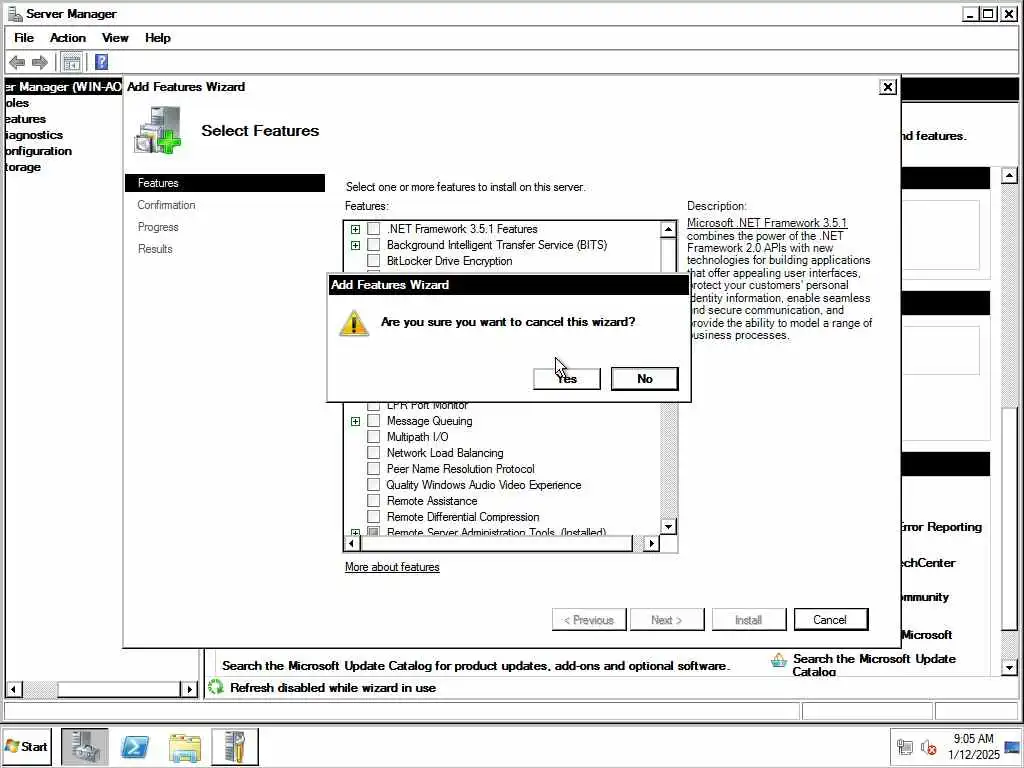Check Background Intelligent Transfer Service checkbox
The image size is (1024, 768).
374,245
